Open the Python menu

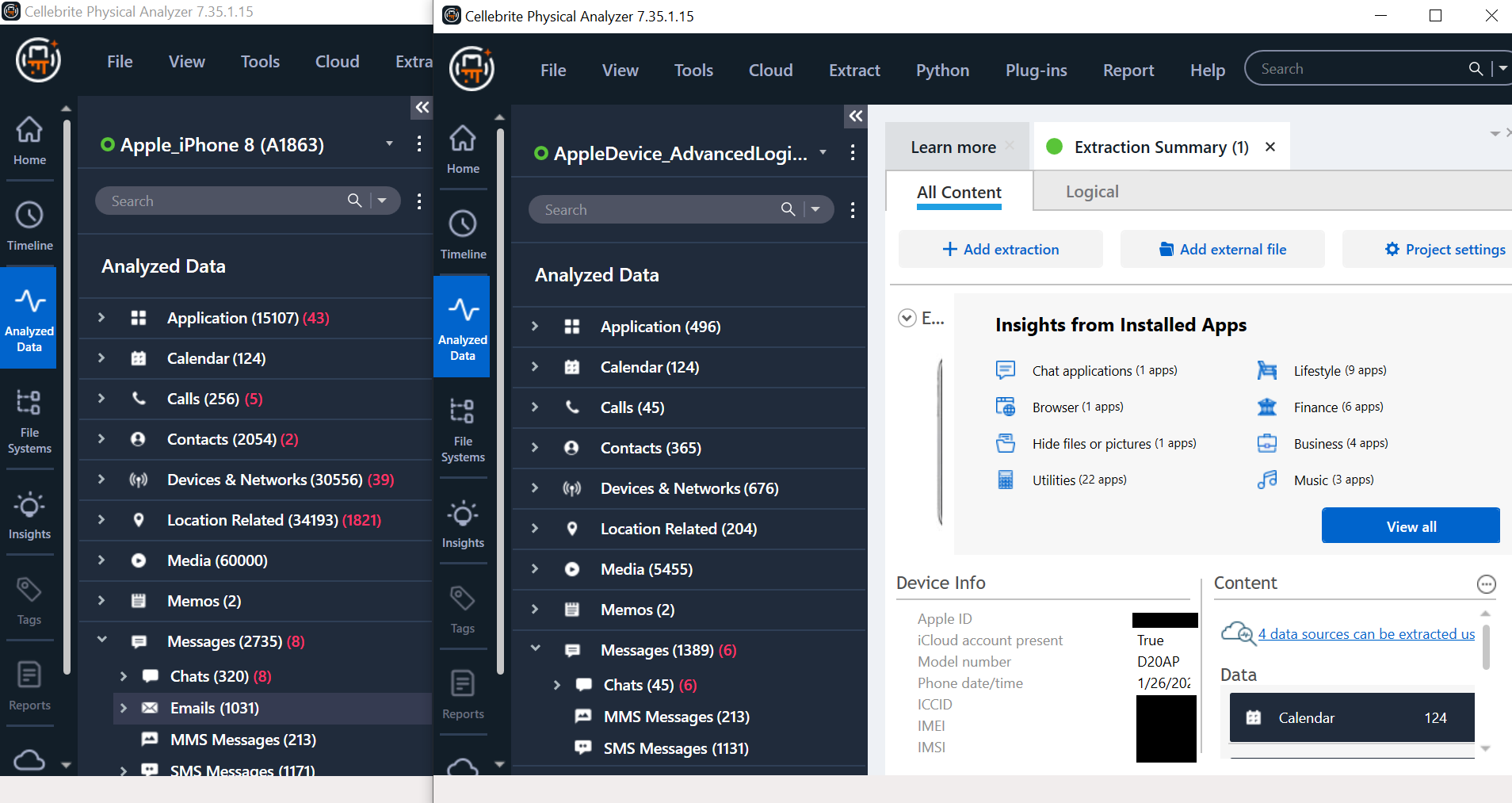coord(942,70)
